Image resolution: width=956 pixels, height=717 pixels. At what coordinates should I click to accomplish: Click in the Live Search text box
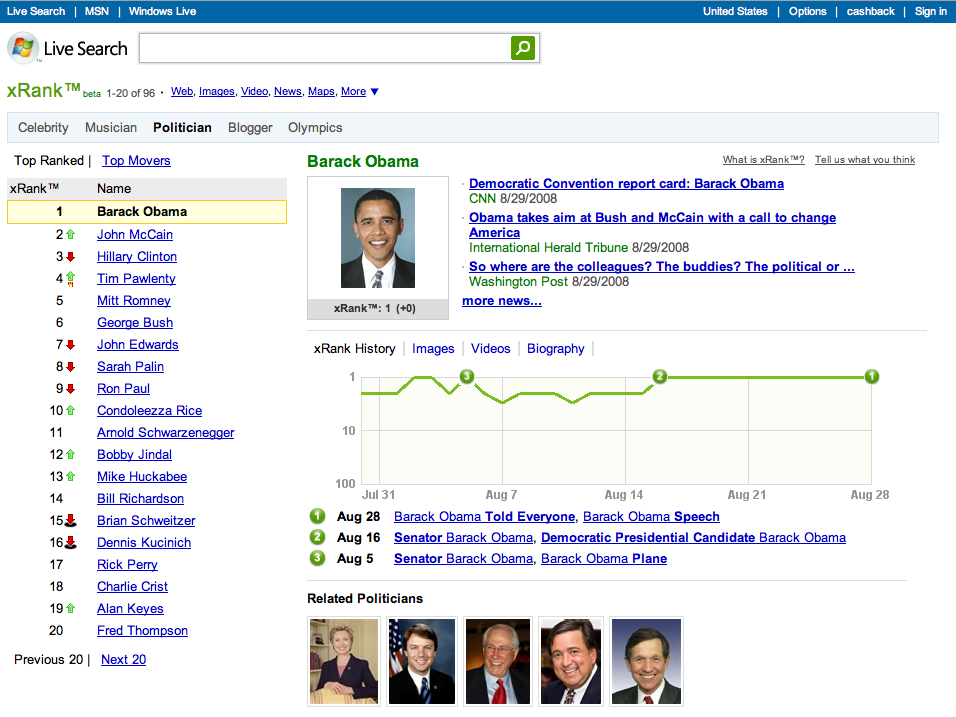324,48
